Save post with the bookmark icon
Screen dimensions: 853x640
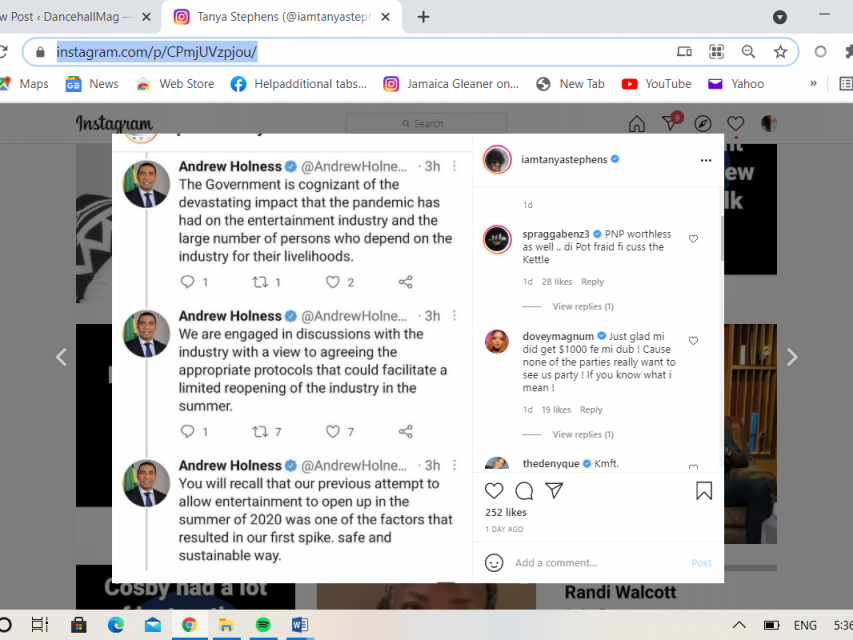click(704, 491)
